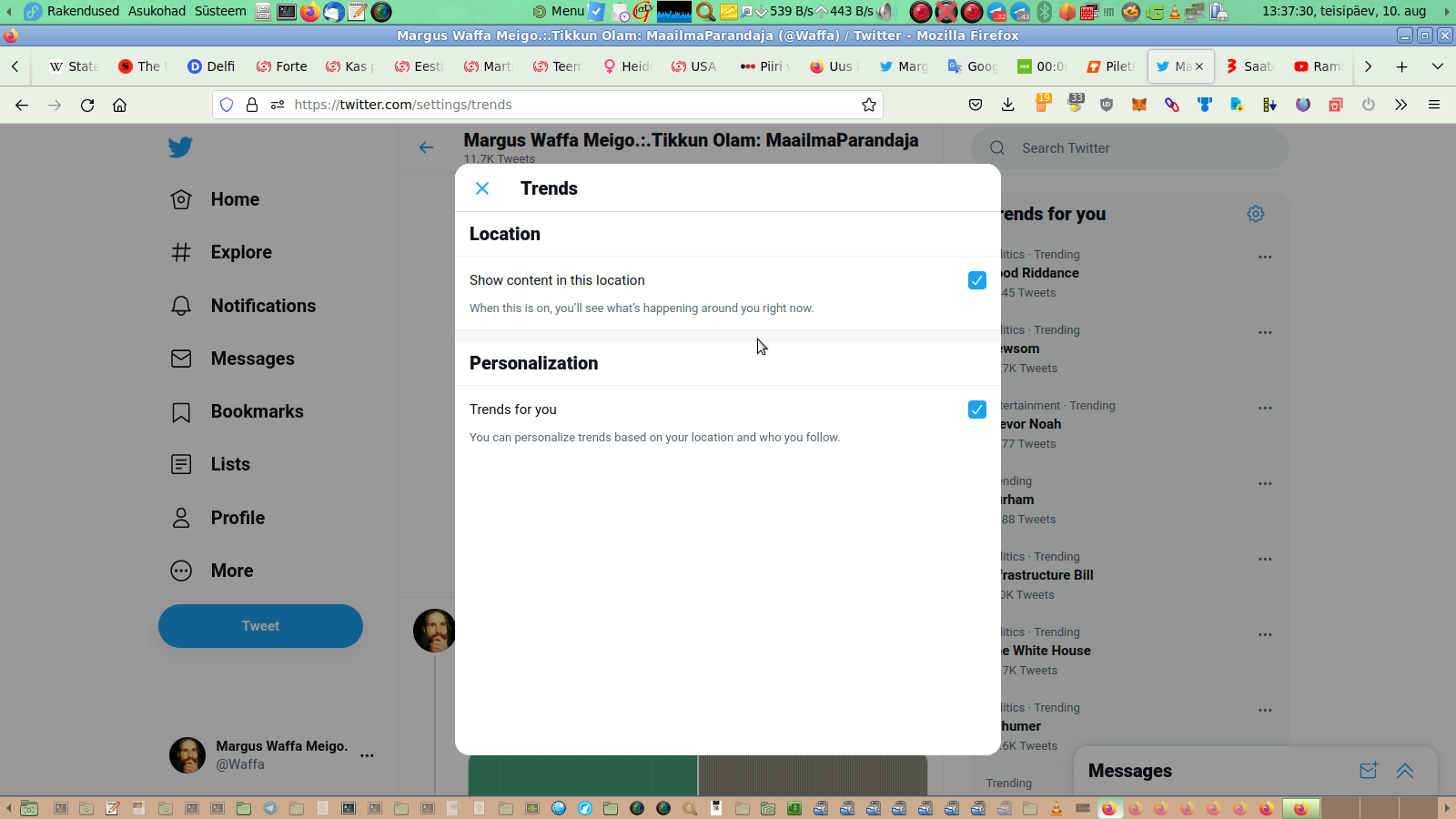Open Messages in the left sidebar
This screenshot has height=819, width=1456.
(233, 359)
